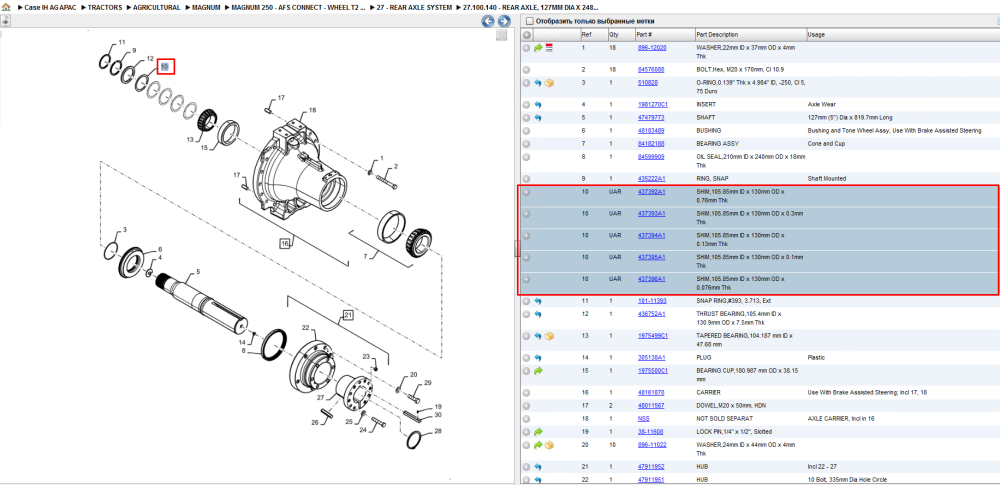Sort by the 'Part #' column header
Screen dimensions: 1000x485
coord(644,34)
